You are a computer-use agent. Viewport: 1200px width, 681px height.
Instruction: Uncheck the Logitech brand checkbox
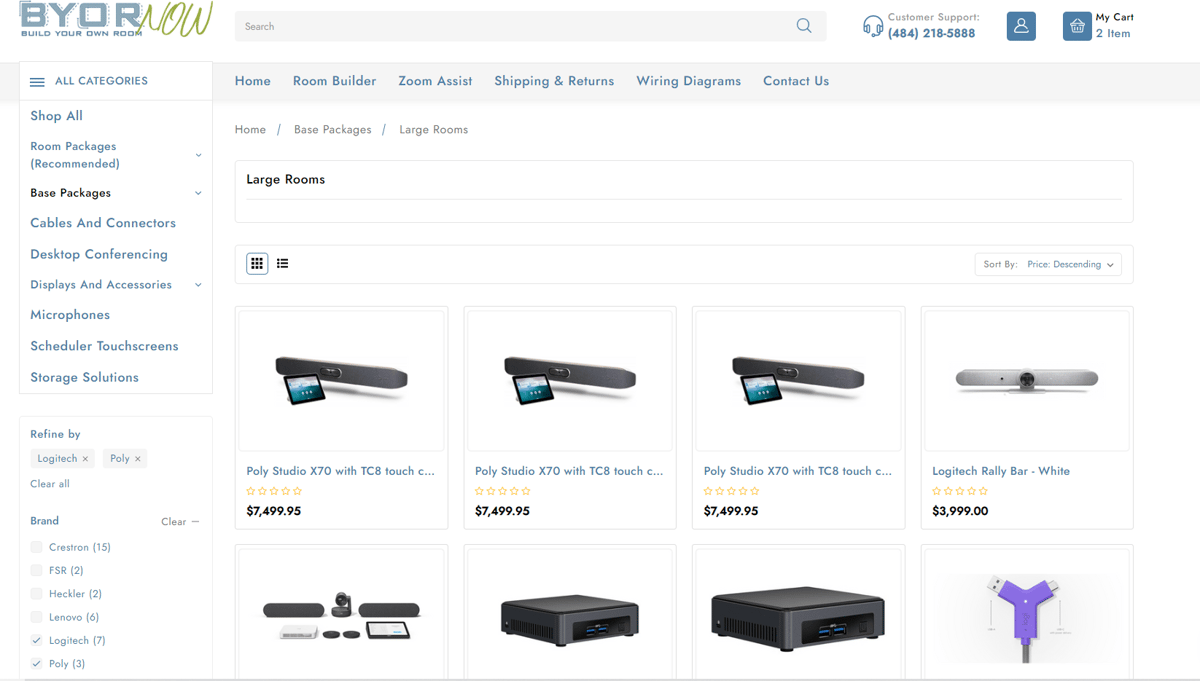pos(37,640)
